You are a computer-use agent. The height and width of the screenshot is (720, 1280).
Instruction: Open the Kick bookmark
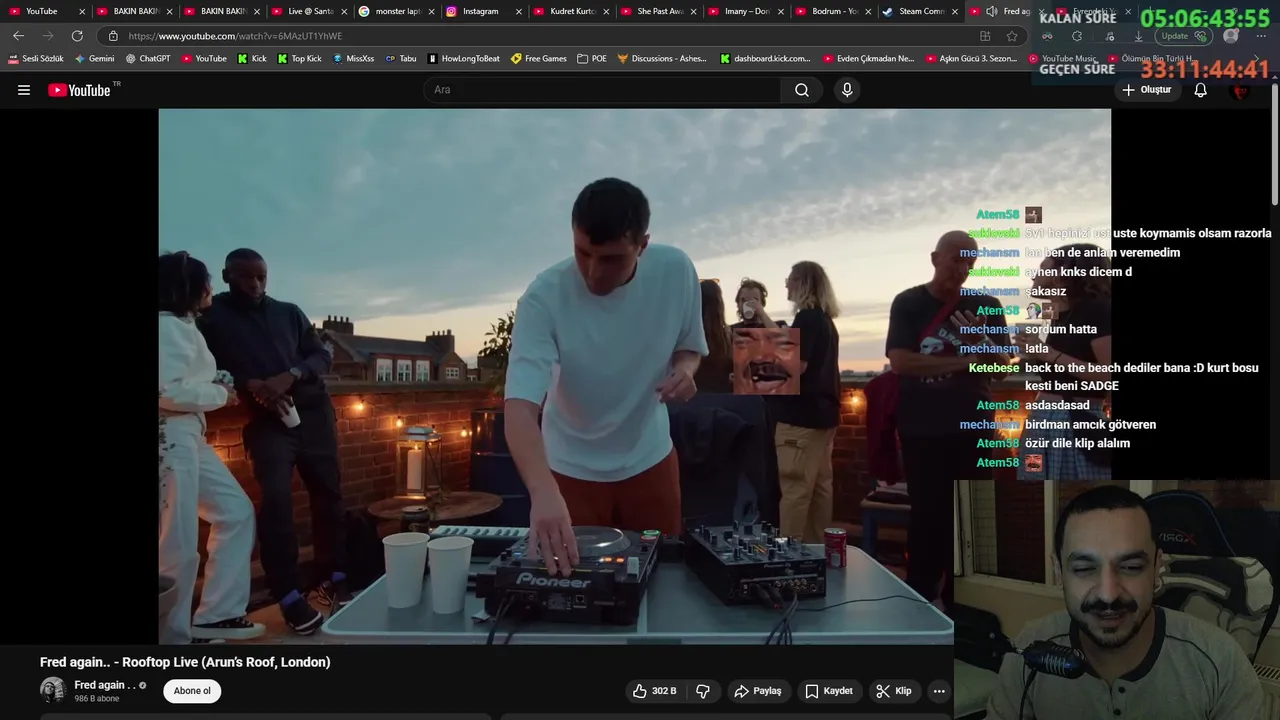[x=252, y=59]
